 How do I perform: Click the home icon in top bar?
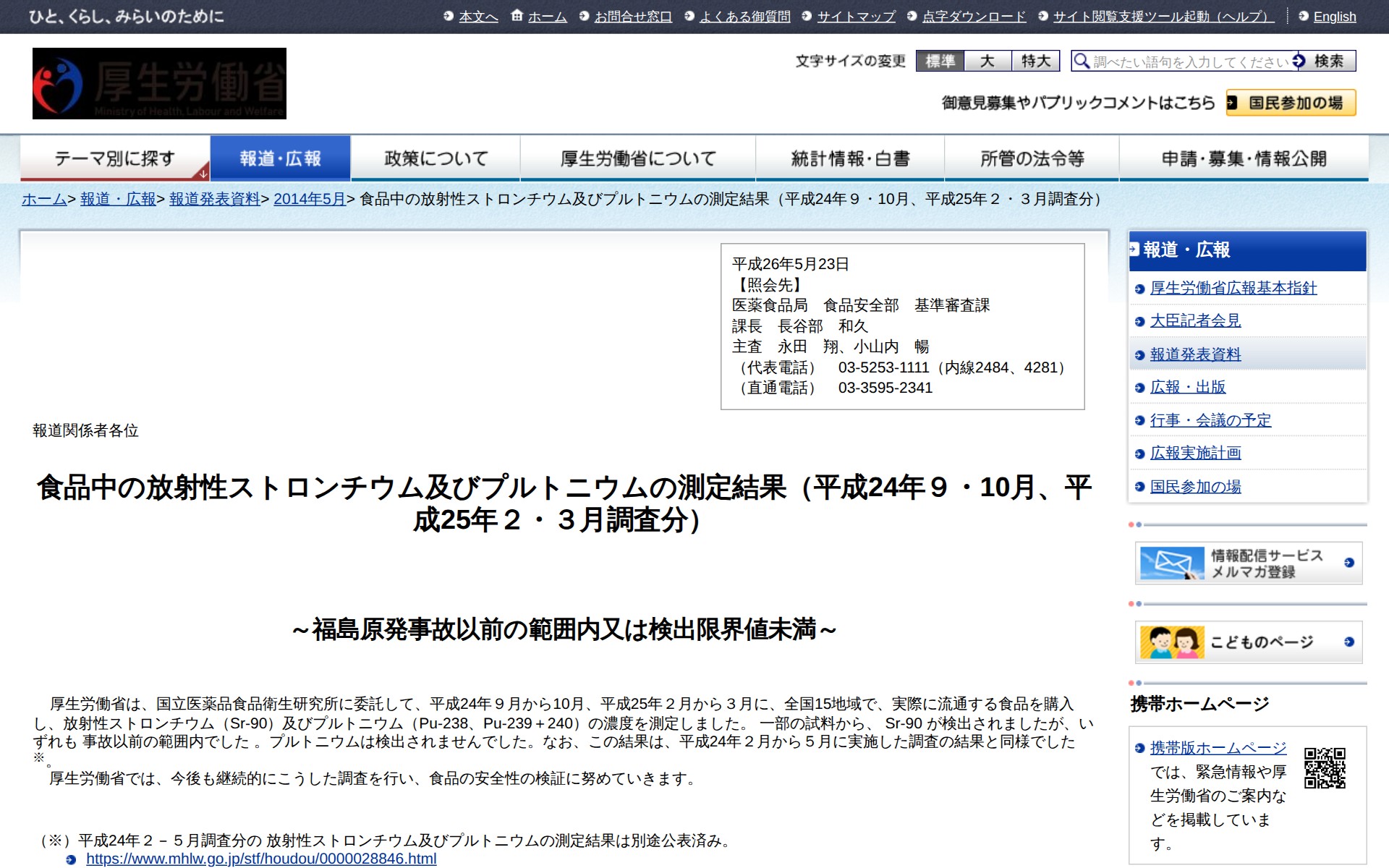point(517,15)
